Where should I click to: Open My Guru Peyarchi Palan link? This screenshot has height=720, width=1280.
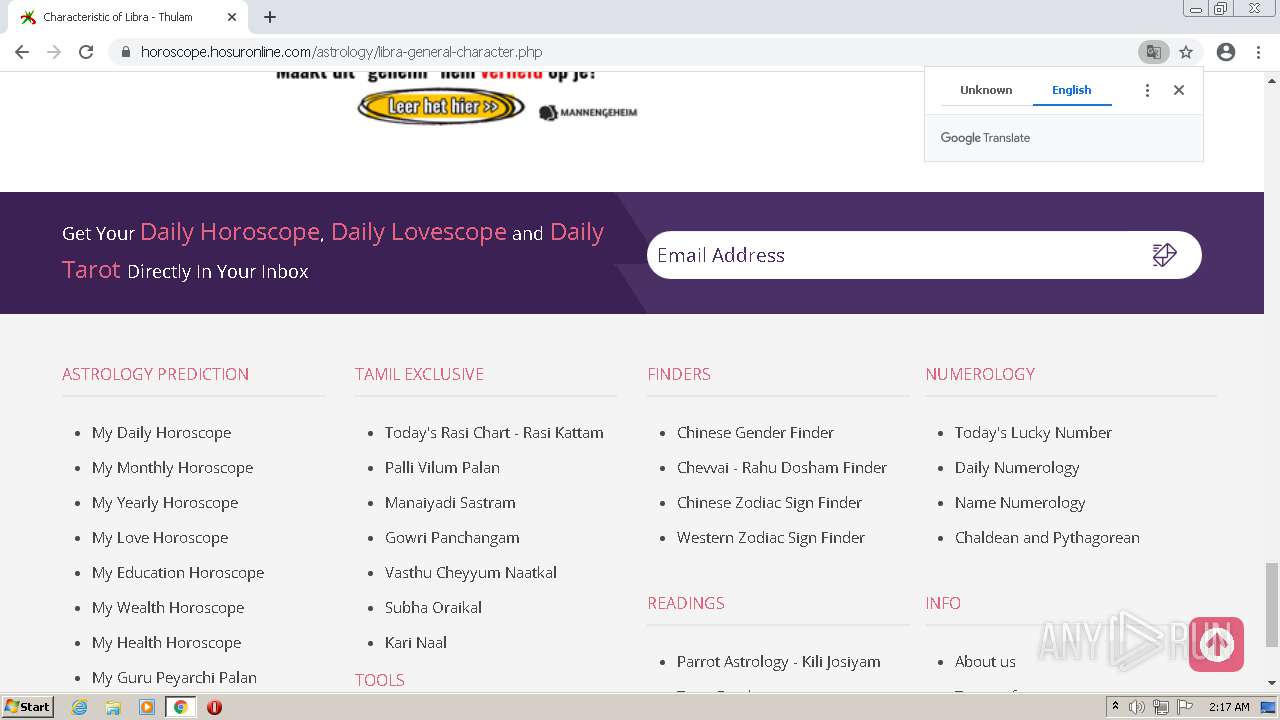(x=174, y=678)
